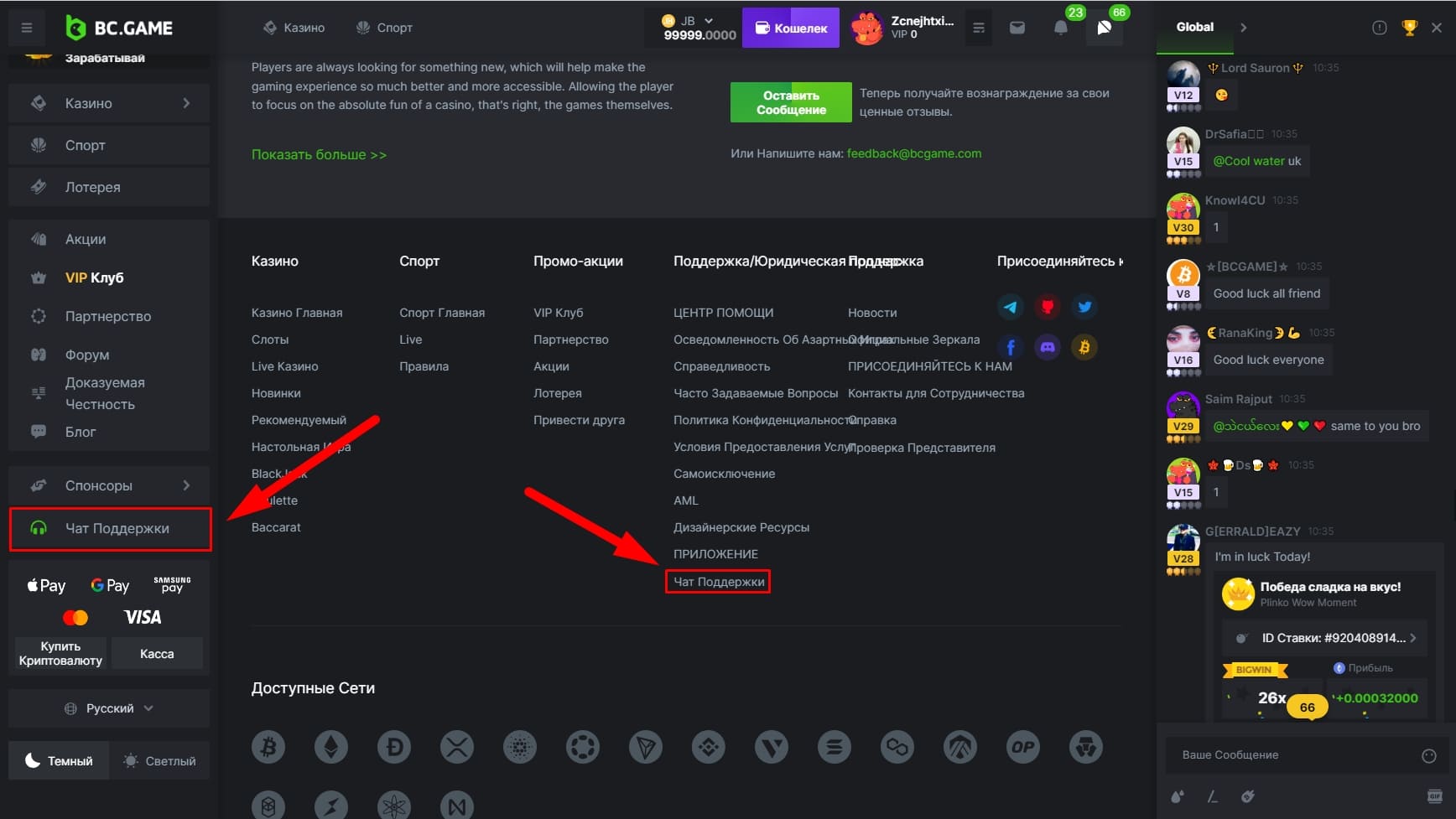
Task: Open the profile menu lines icon
Action: click(x=978, y=28)
